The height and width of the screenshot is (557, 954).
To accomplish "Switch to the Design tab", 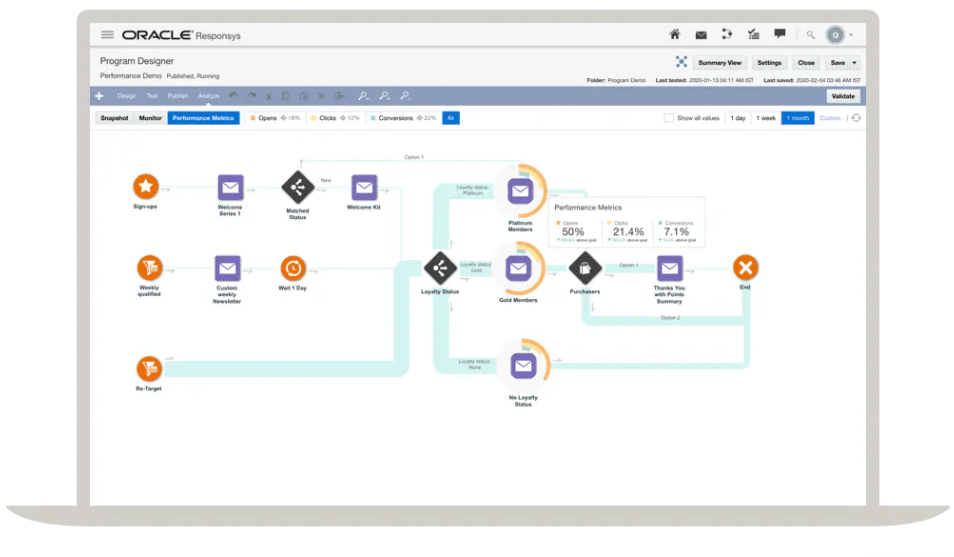I will click(127, 96).
